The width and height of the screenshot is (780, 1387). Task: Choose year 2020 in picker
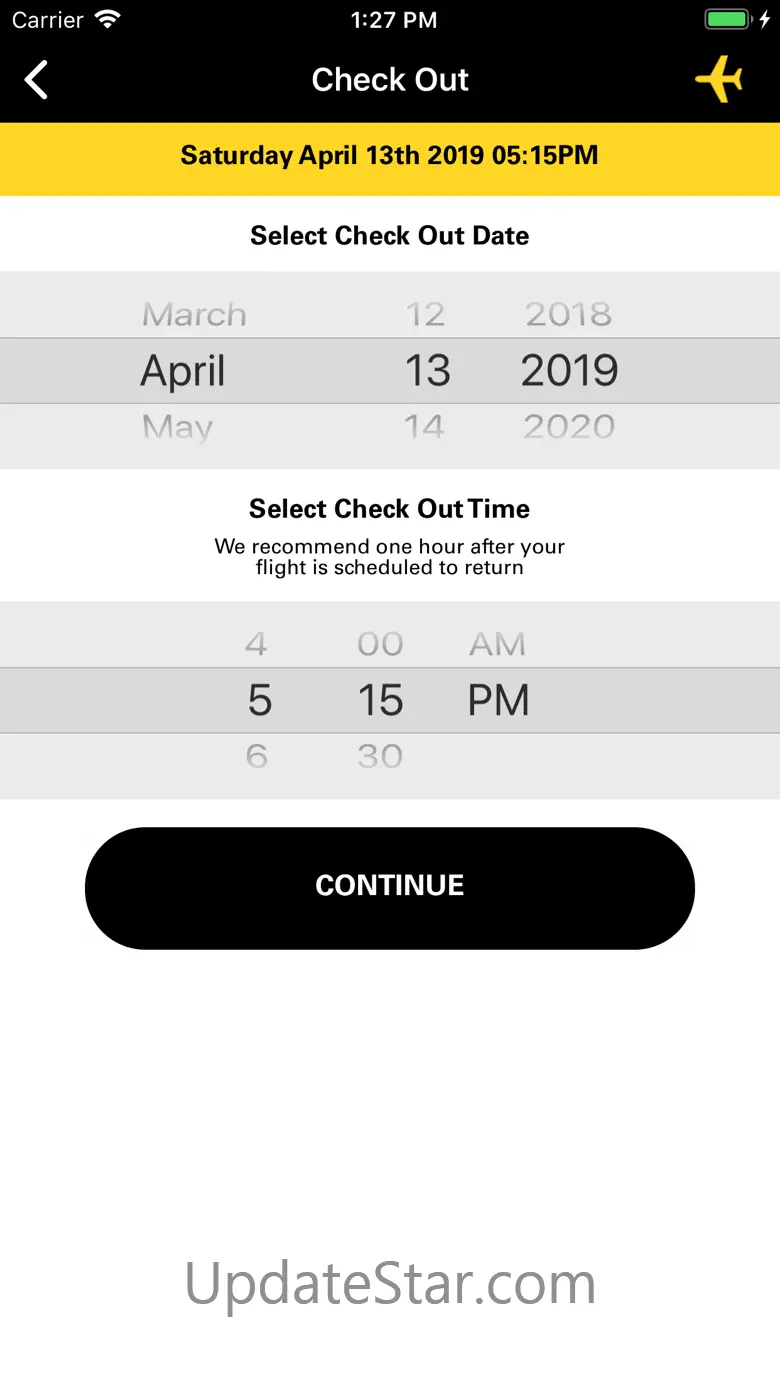pyautogui.click(x=569, y=427)
